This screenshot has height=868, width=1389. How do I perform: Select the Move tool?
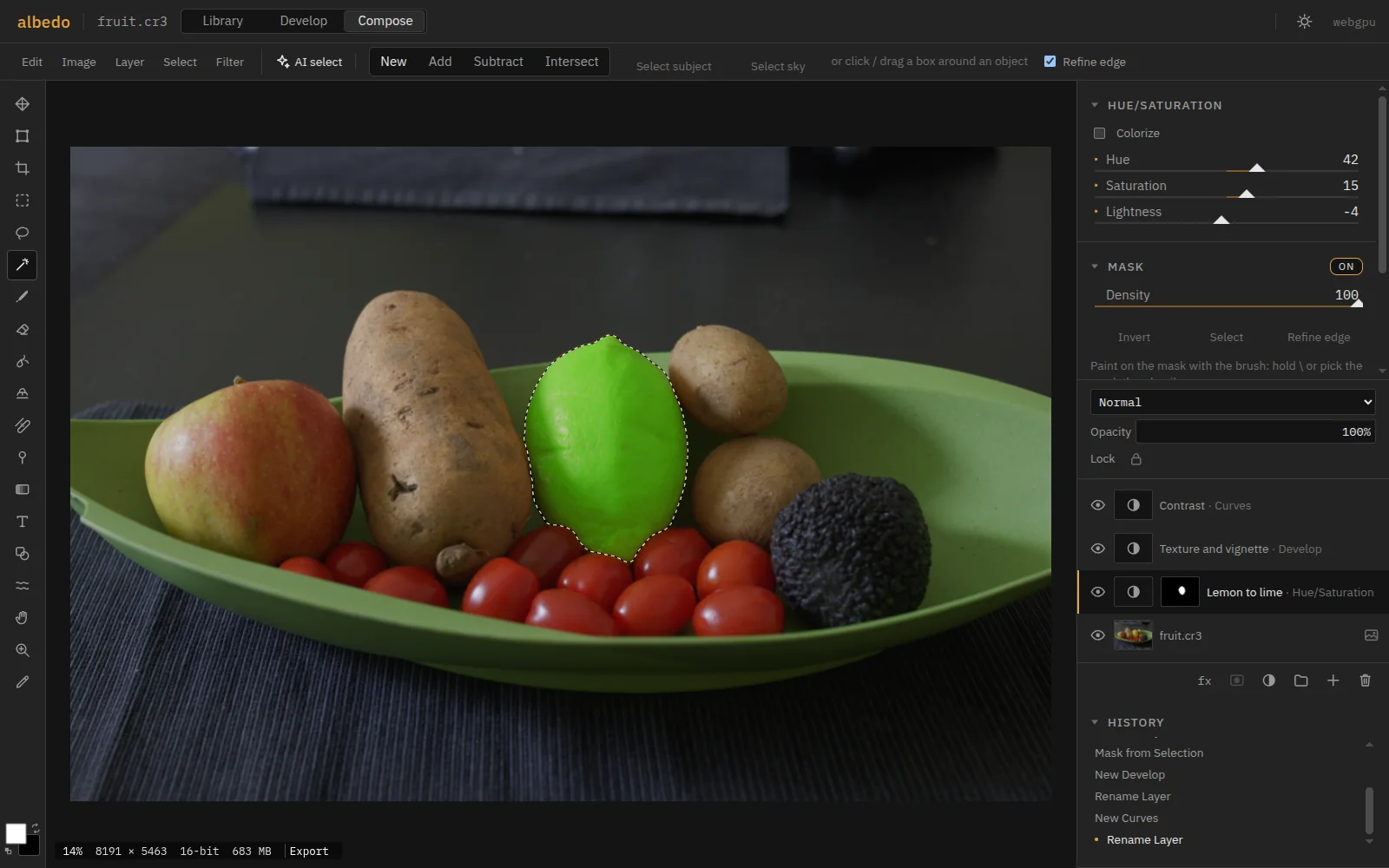[23, 104]
